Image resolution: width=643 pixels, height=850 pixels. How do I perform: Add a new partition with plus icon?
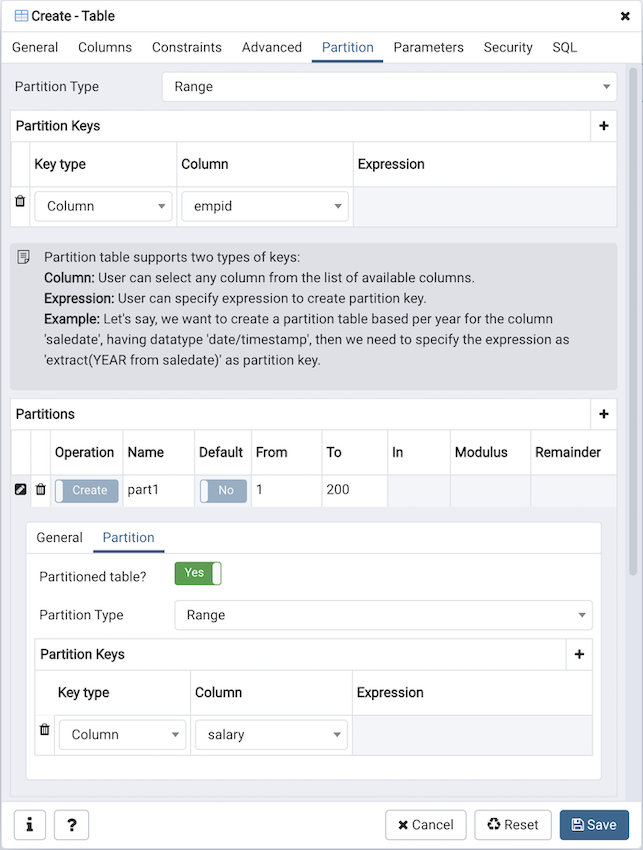click(603, 414)
